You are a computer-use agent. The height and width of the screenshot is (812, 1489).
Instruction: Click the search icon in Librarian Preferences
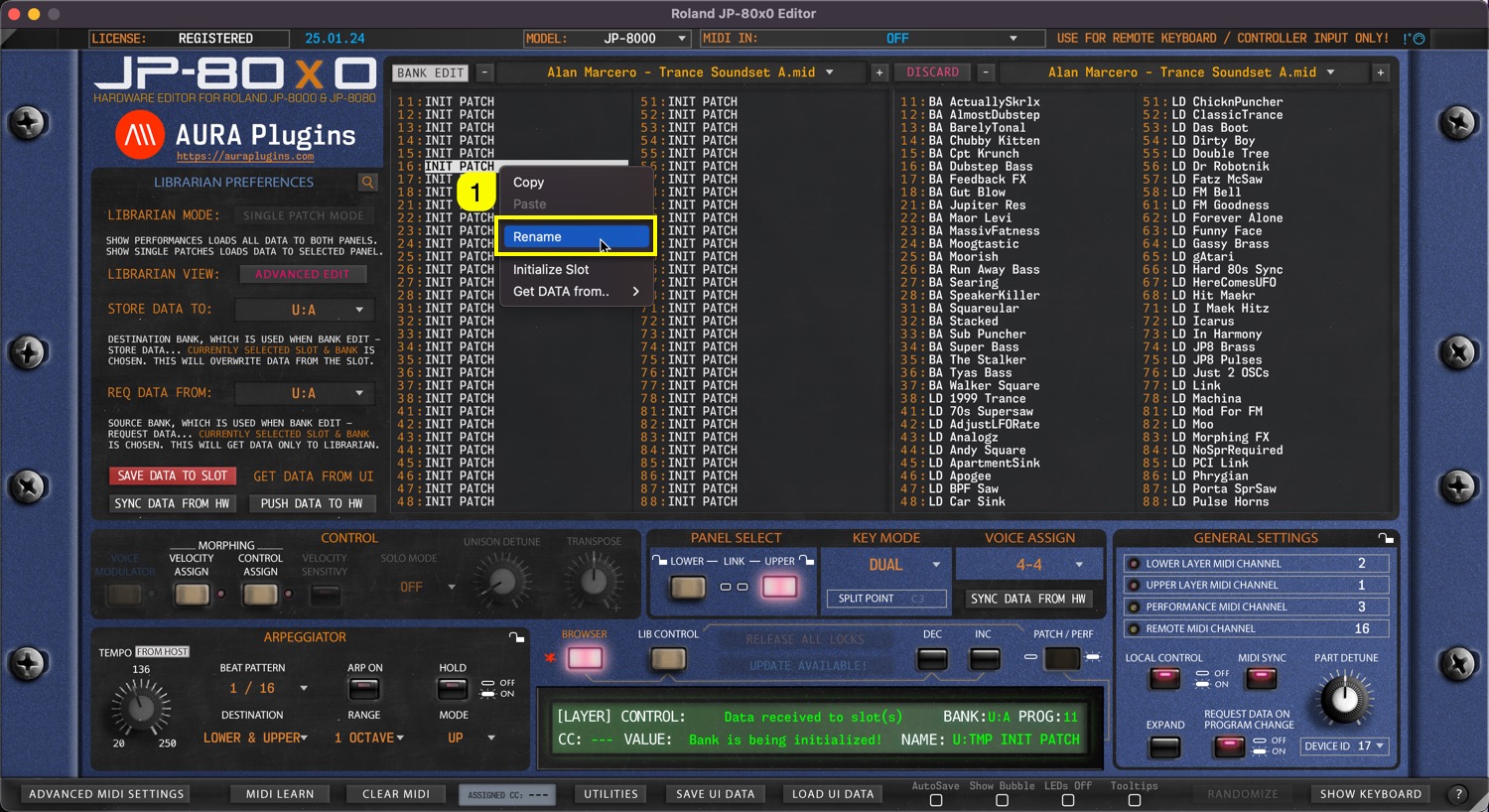[x=368, y=183]
